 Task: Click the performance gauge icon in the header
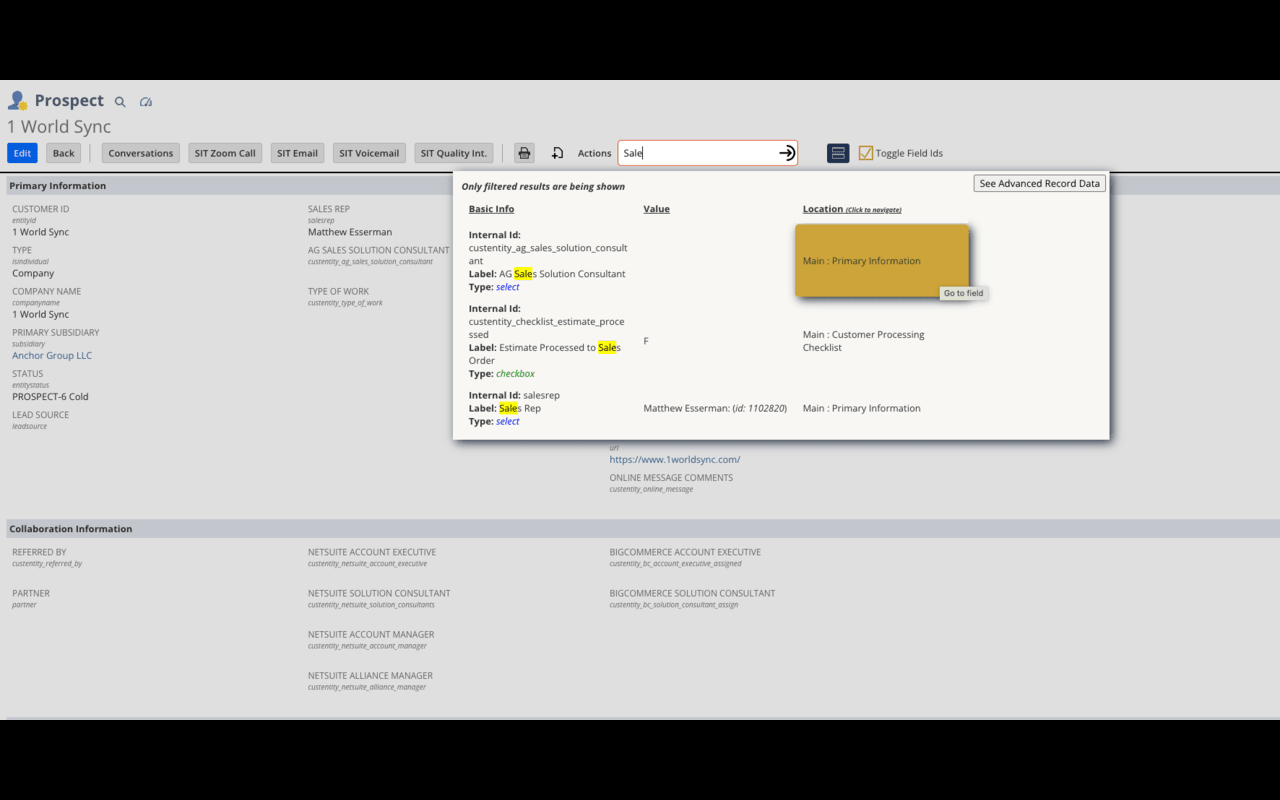[x=146, y=101]
